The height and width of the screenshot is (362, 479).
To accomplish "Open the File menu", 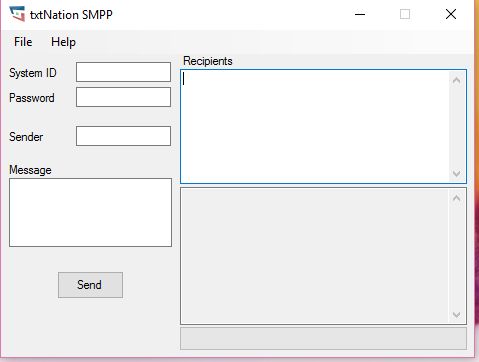I will [23, 42].
